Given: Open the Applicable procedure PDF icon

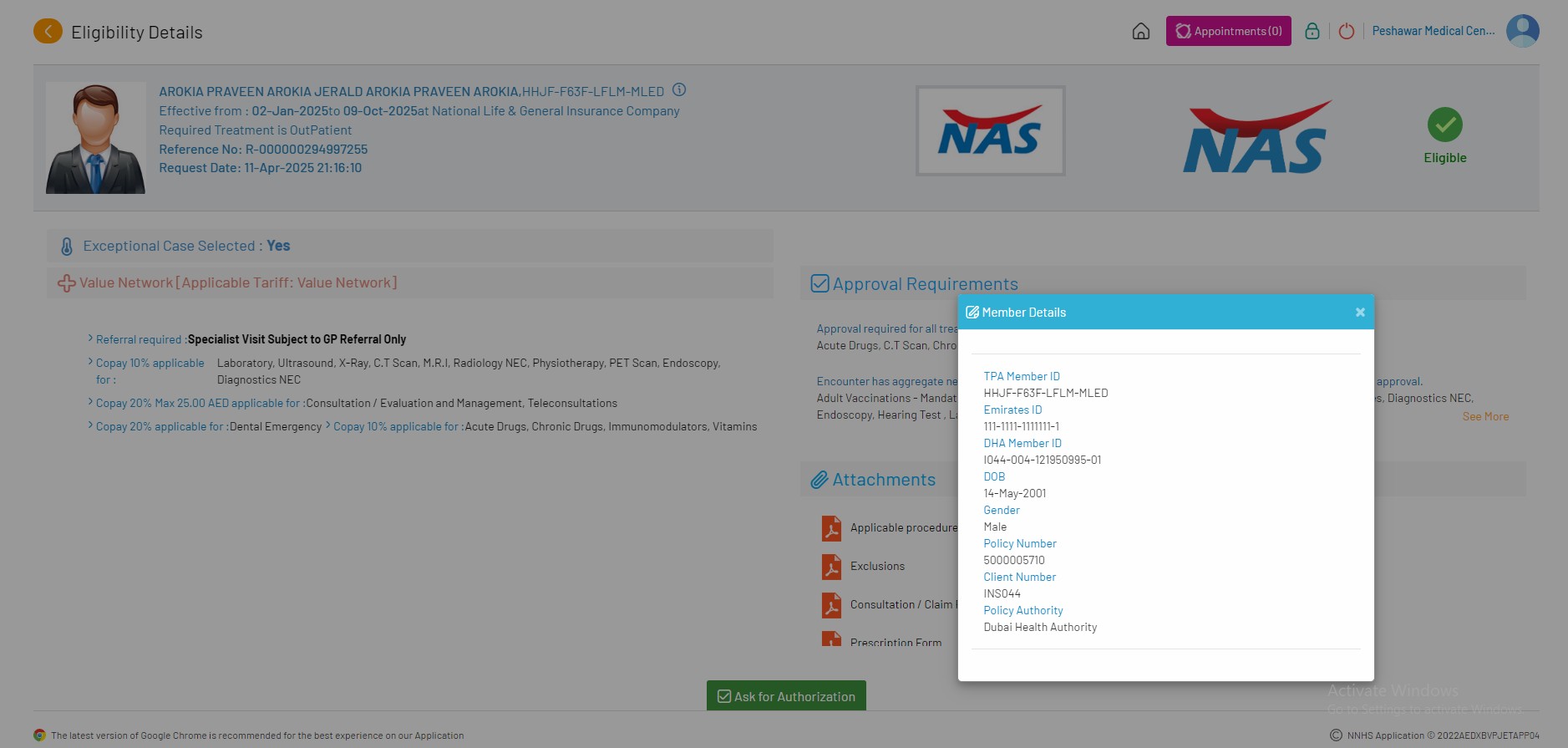Looking at the screenshot, I should point(831,528).
